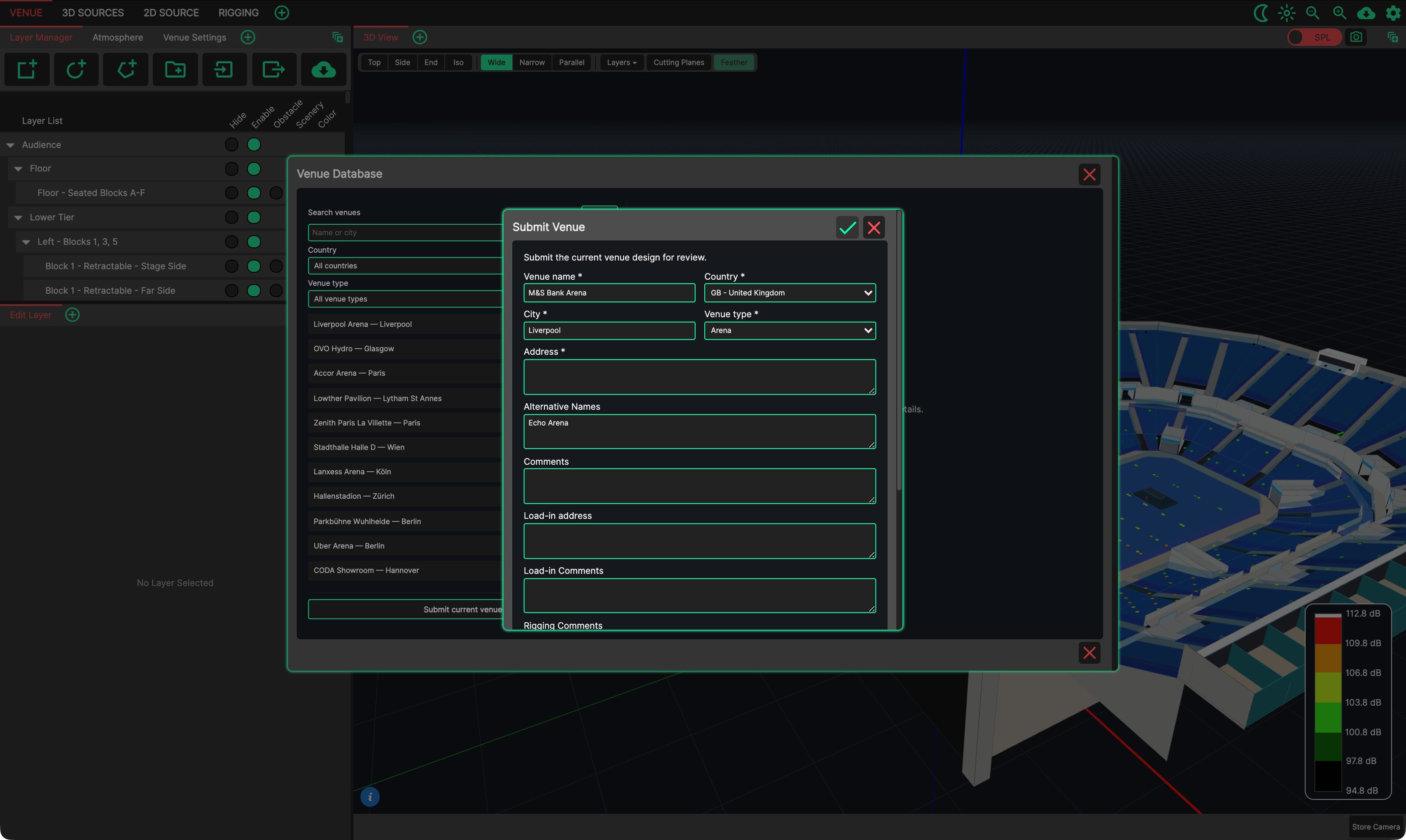Collapse the Audience layer group
Viewport: 1406px width, 840px height.
(x=10, y=145)
